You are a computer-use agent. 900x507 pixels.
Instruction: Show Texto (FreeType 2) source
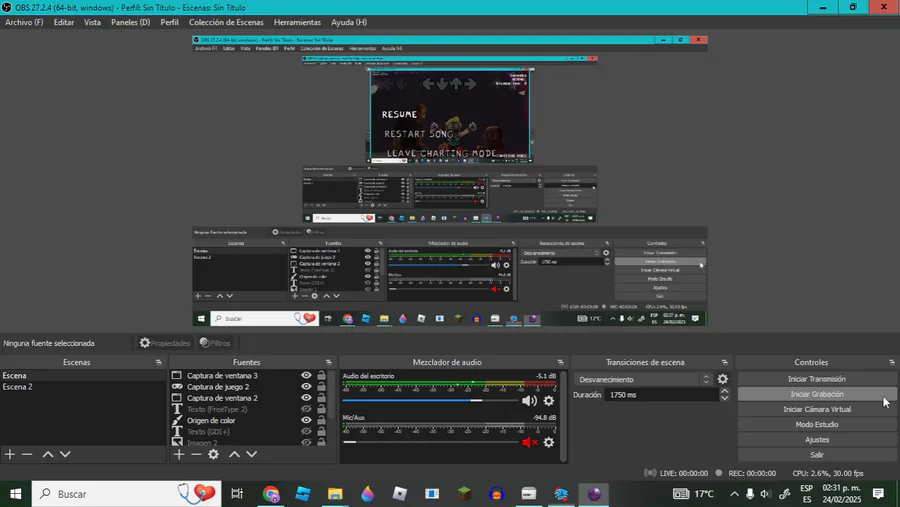point(307,409)
